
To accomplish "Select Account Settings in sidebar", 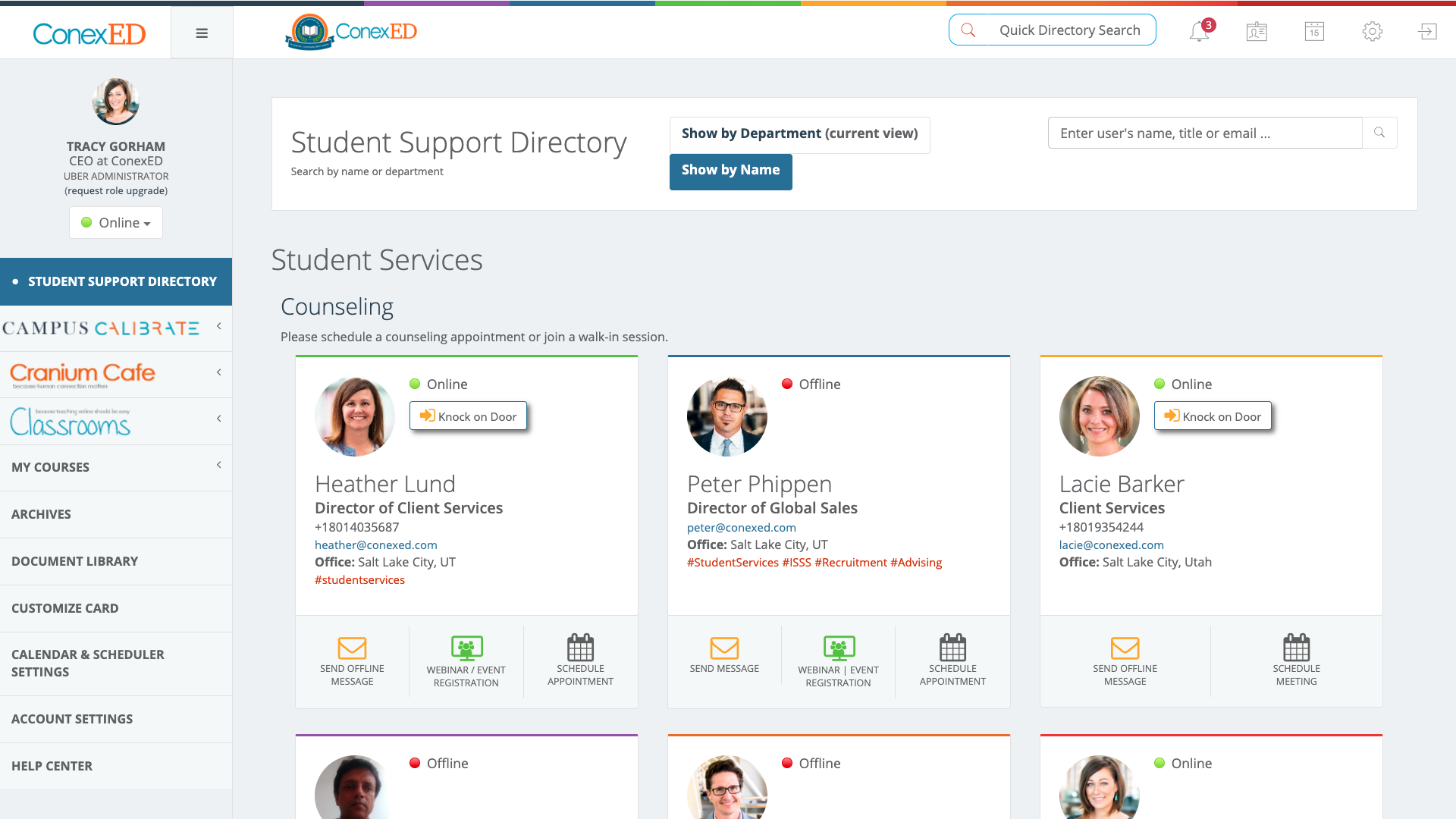I will [72, 719].
